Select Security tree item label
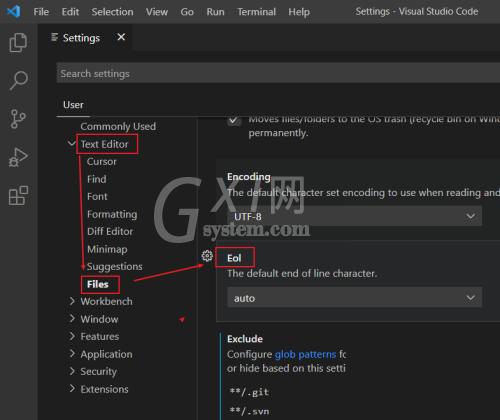The width and height of the screenshot is (500, 420). (x=99, y=372)
